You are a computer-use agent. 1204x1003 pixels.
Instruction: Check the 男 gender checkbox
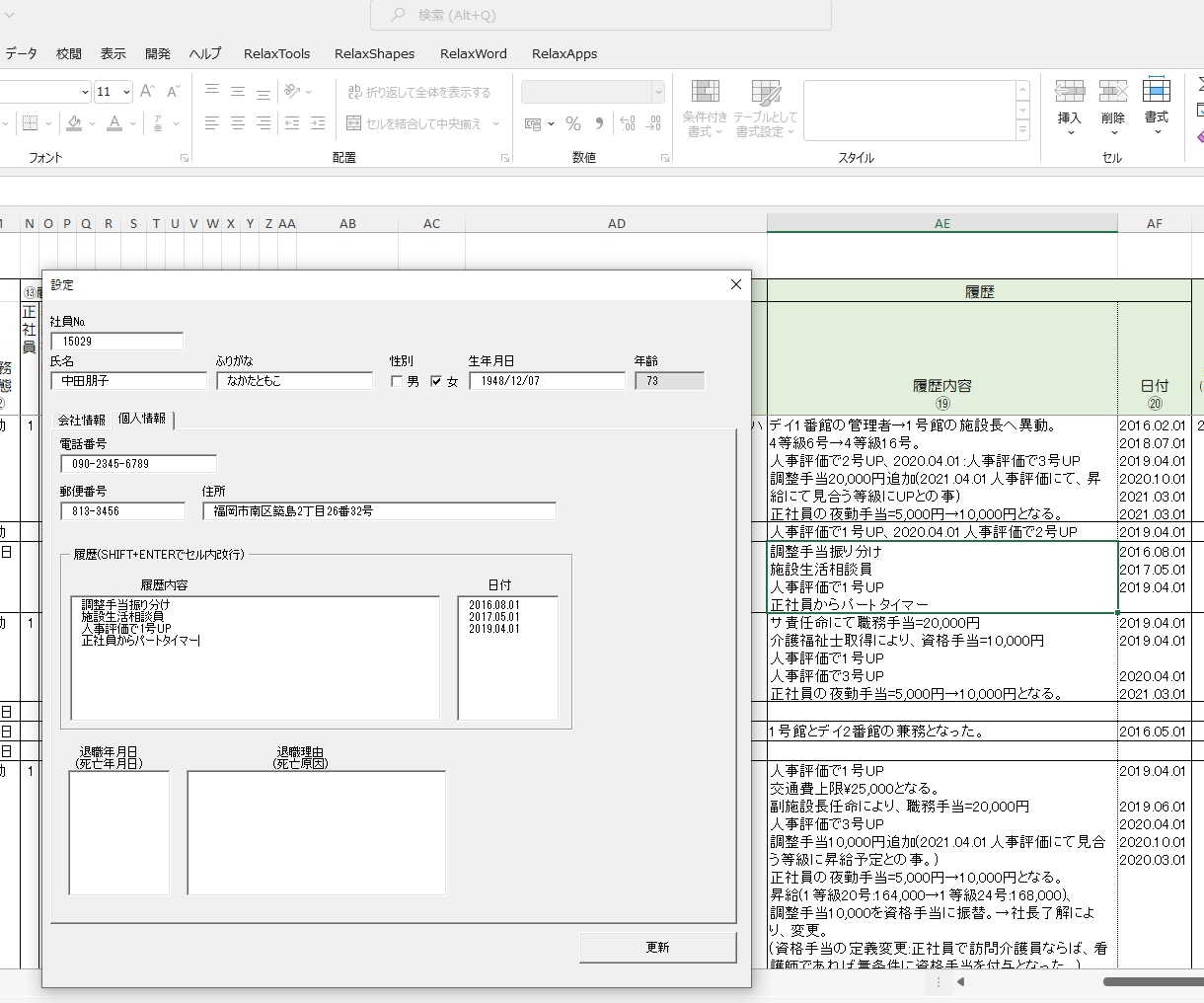[x=397, y=381]
